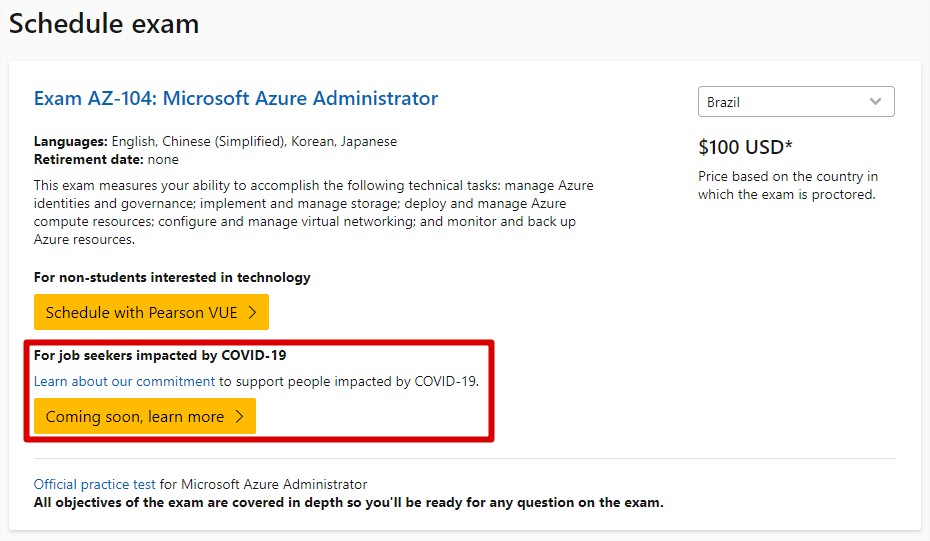Click arrow icon on Coming soon button
Image resolution: width=930 pixels, height=541 pixels.
(240, 417)
